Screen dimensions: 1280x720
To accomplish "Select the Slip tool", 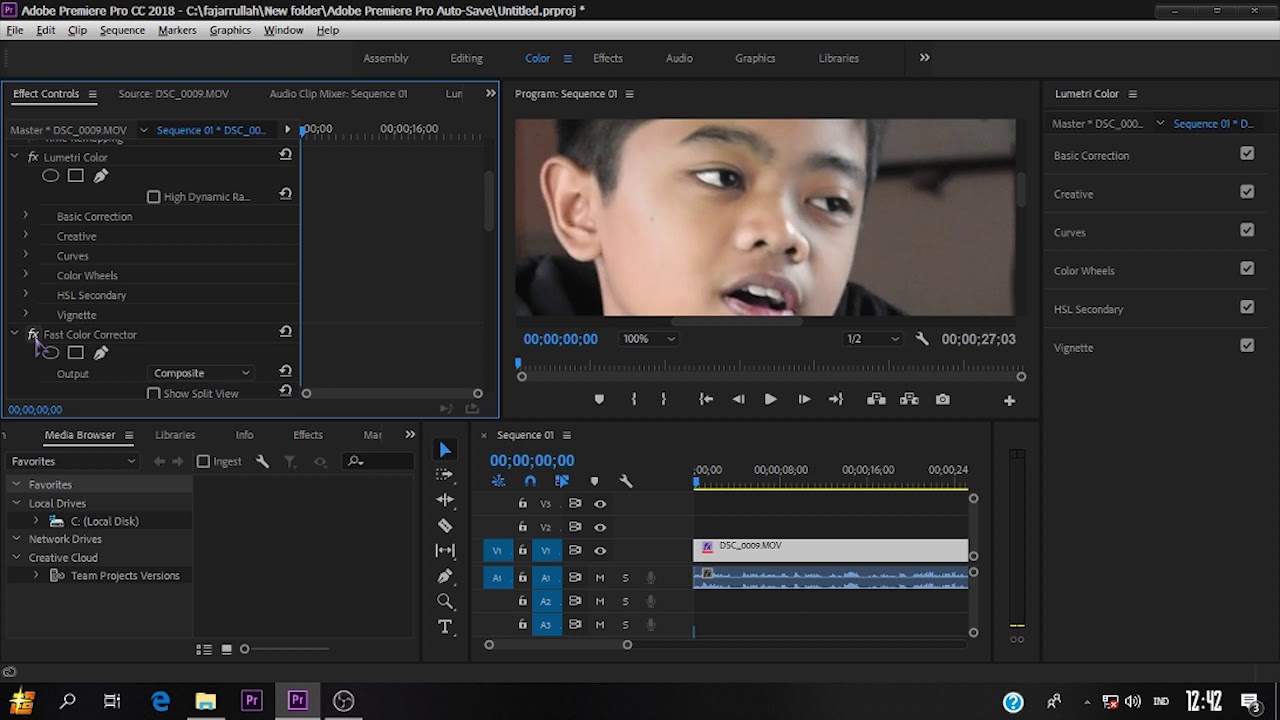I will [445, 550].
